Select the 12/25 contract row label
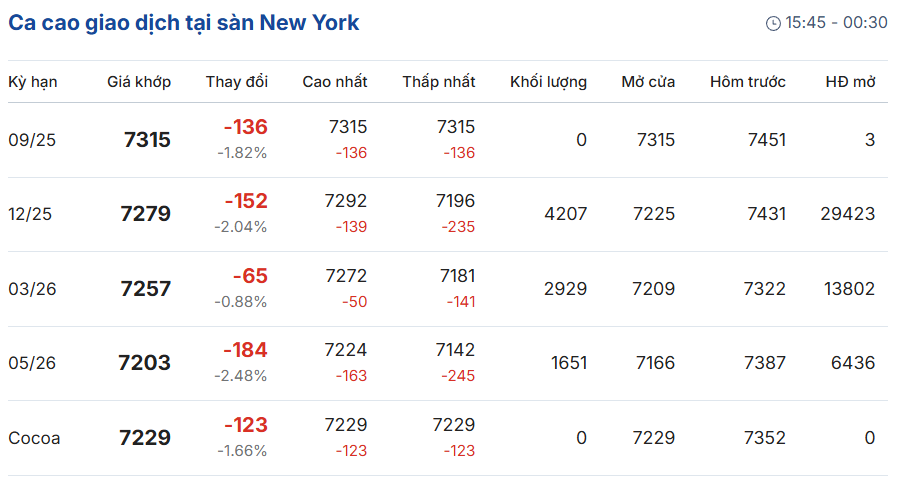901x482 pixels. tap(30, 214)
